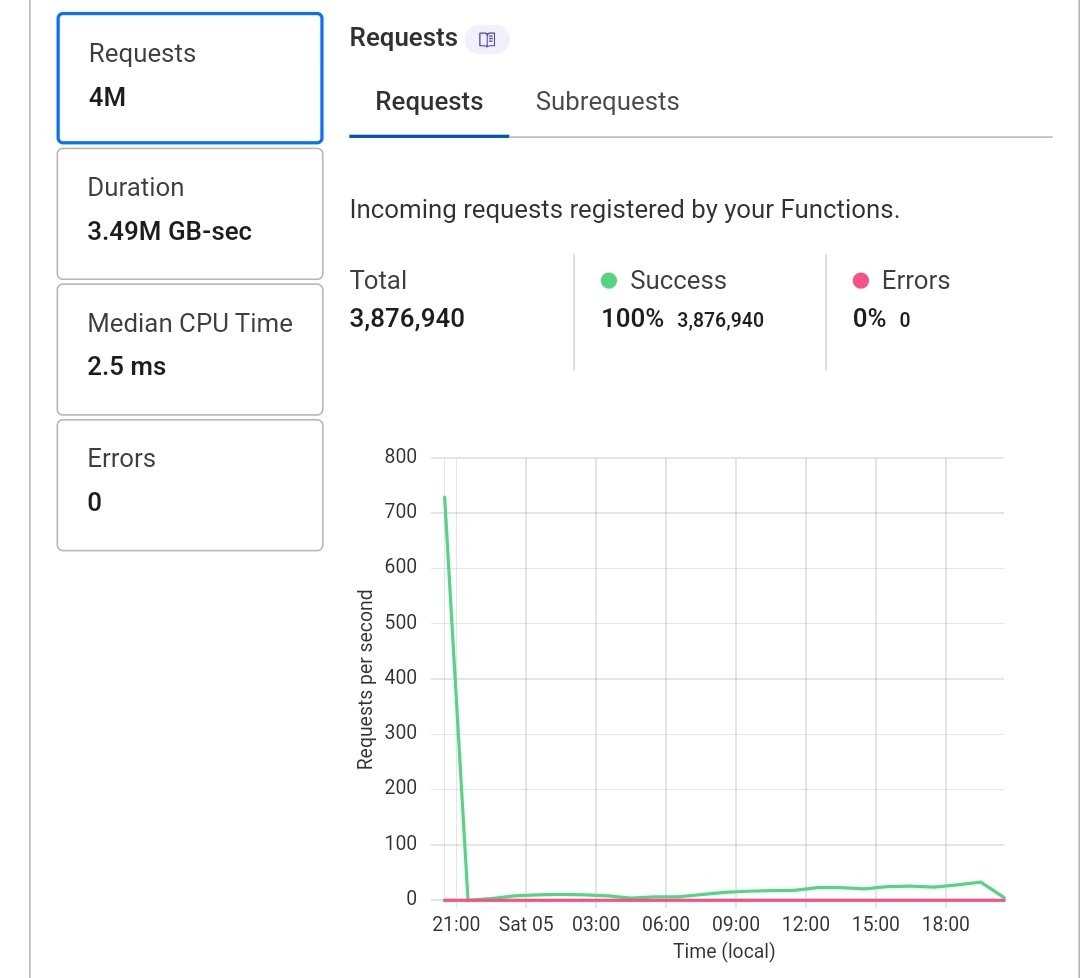Click the pink Errors legend dot

click(860, 280)
